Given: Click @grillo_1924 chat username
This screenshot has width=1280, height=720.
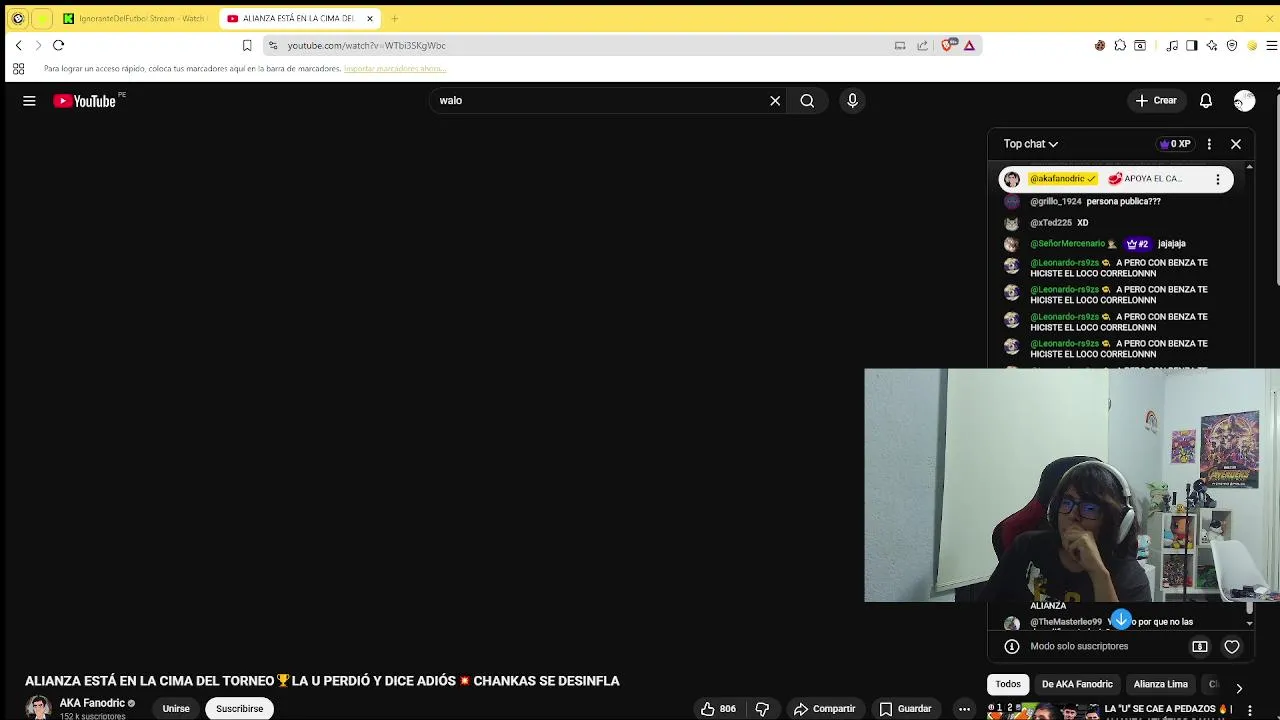Looking at the screenshot, I should (x=1056, y=202).
